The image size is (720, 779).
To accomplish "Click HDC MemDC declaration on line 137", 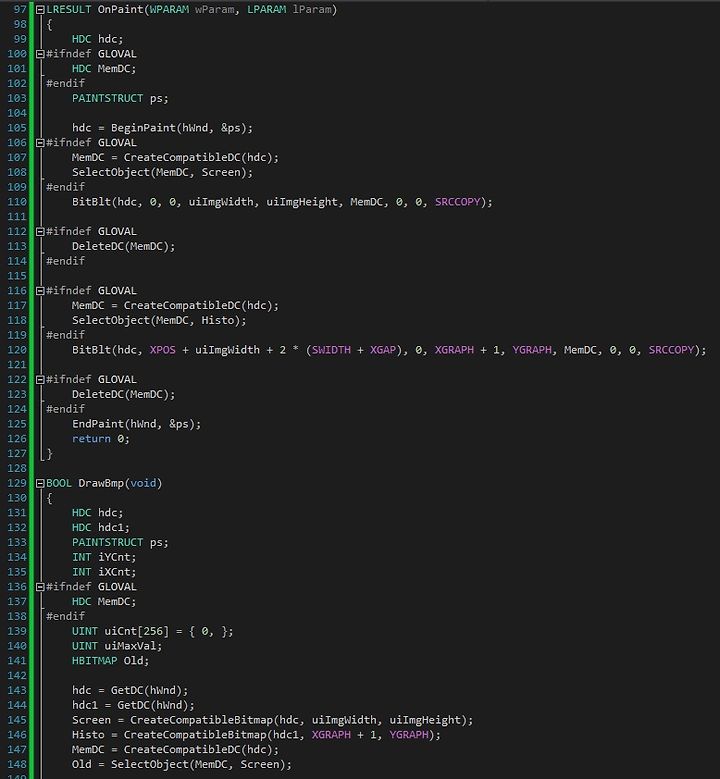I will (x=104, y=602).
